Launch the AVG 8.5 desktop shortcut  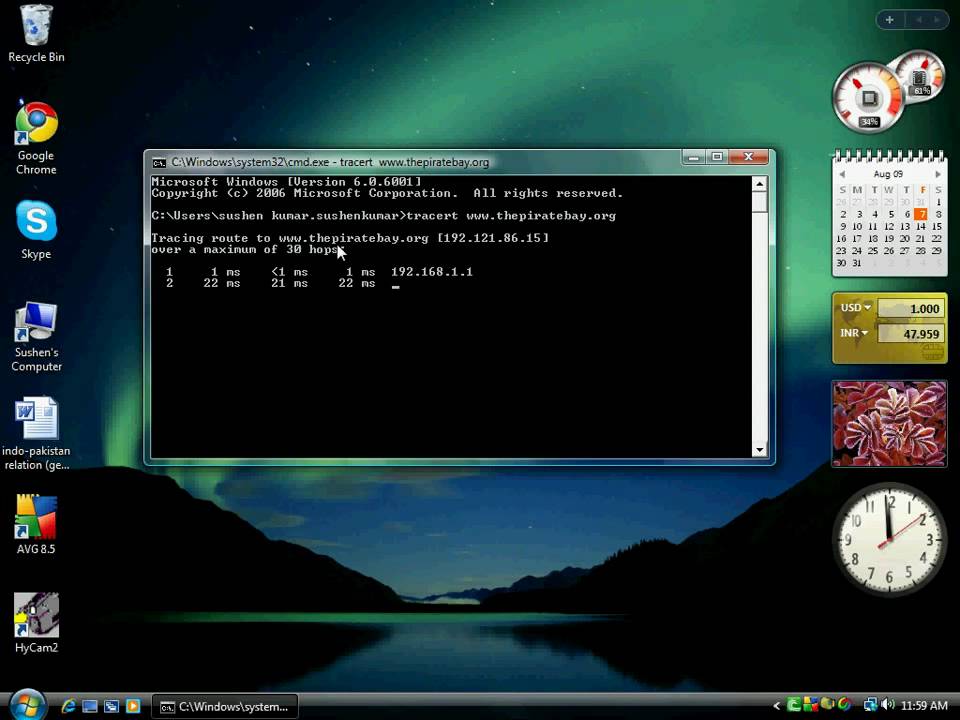36,525
